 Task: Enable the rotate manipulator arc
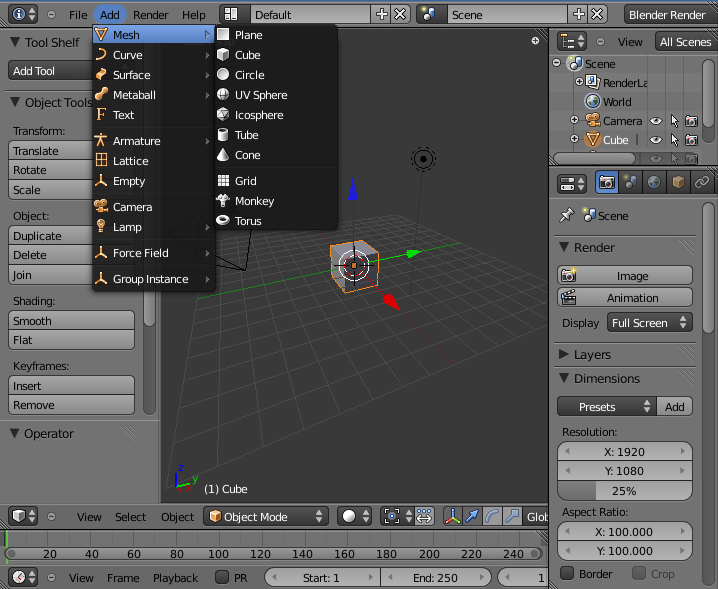tap(492, 516)
